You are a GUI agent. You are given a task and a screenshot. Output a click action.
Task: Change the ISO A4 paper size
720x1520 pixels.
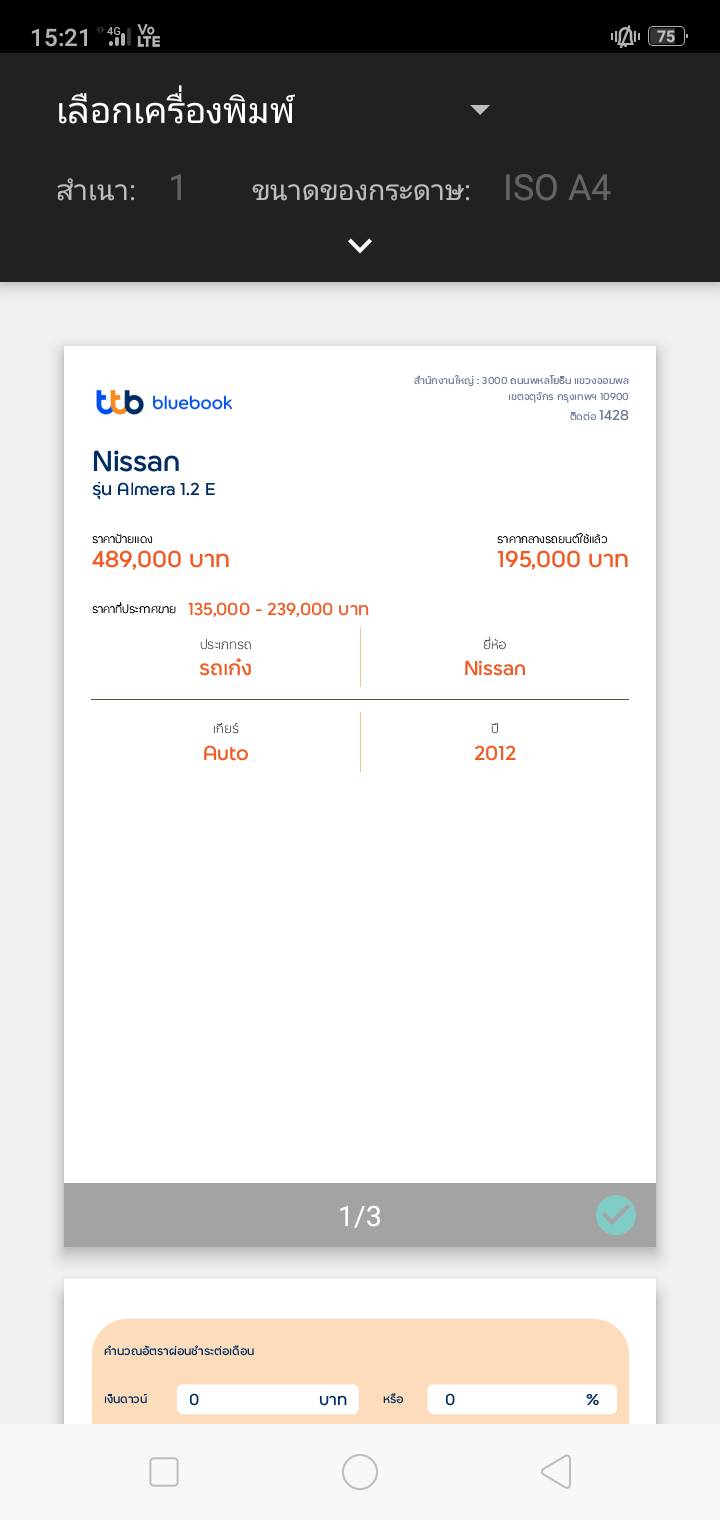[x=557, y=188]
